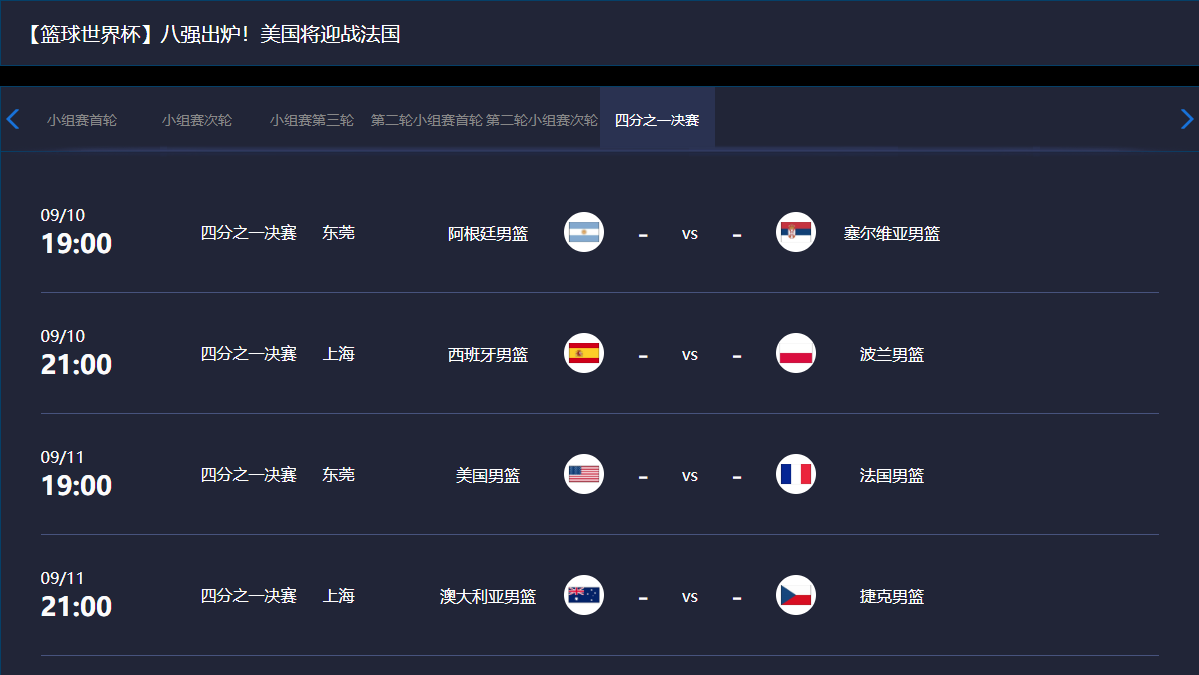
Task: Open the 小组赛第三轮 tab
Action: click(311, 120)
